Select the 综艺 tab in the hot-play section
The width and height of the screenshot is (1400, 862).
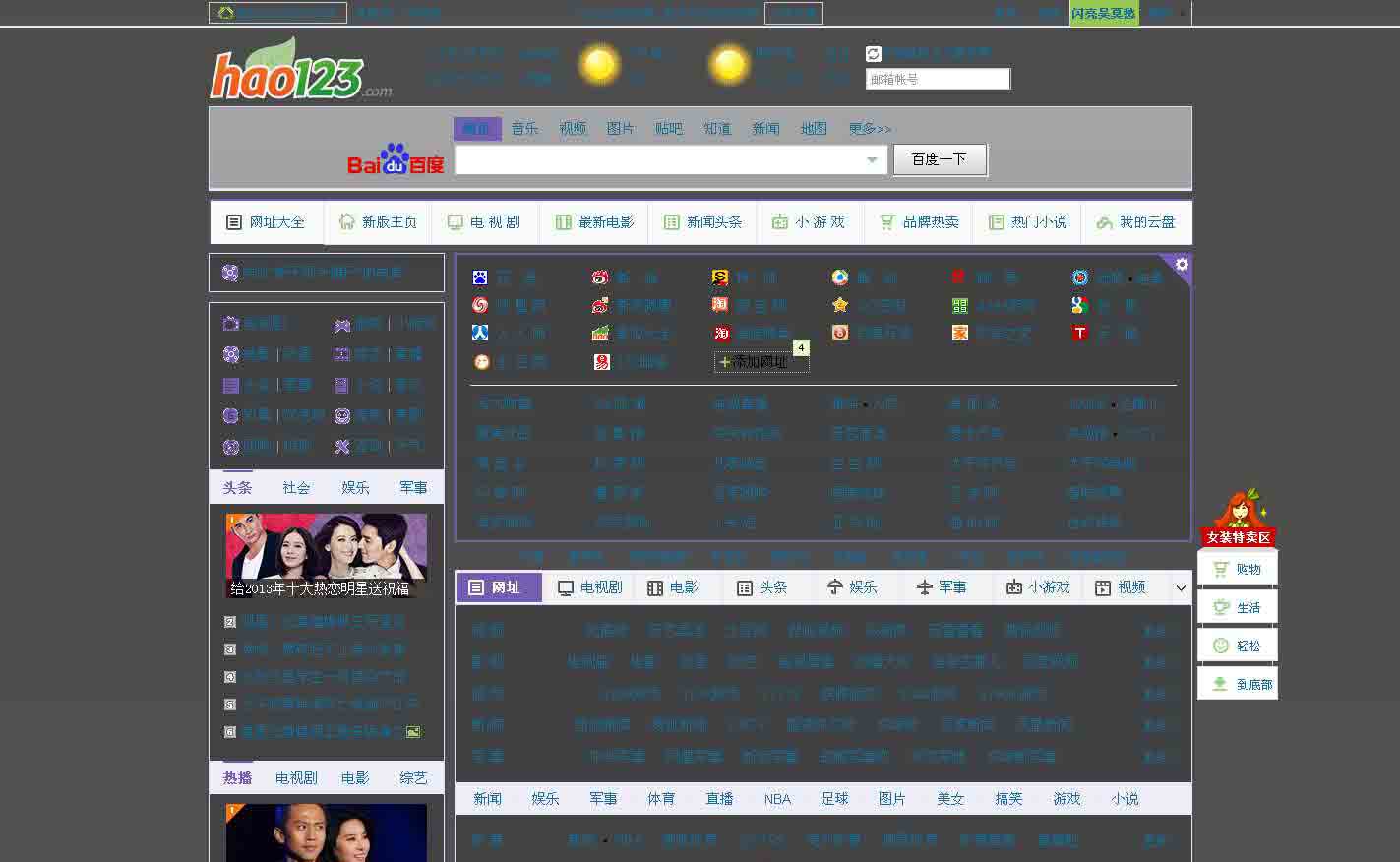412,777
